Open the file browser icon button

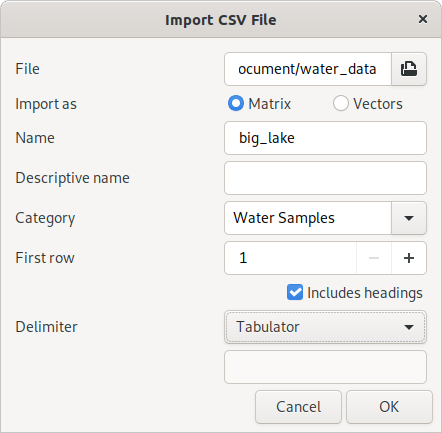click(x=409, y=69)
